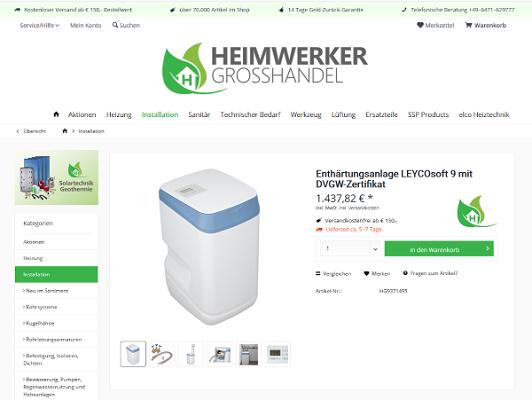Expand Rohrsysteme subcategory in sidebar
The height and width of the screenshot is (400, 532).
pyautogui.click(x=40, y=307)
